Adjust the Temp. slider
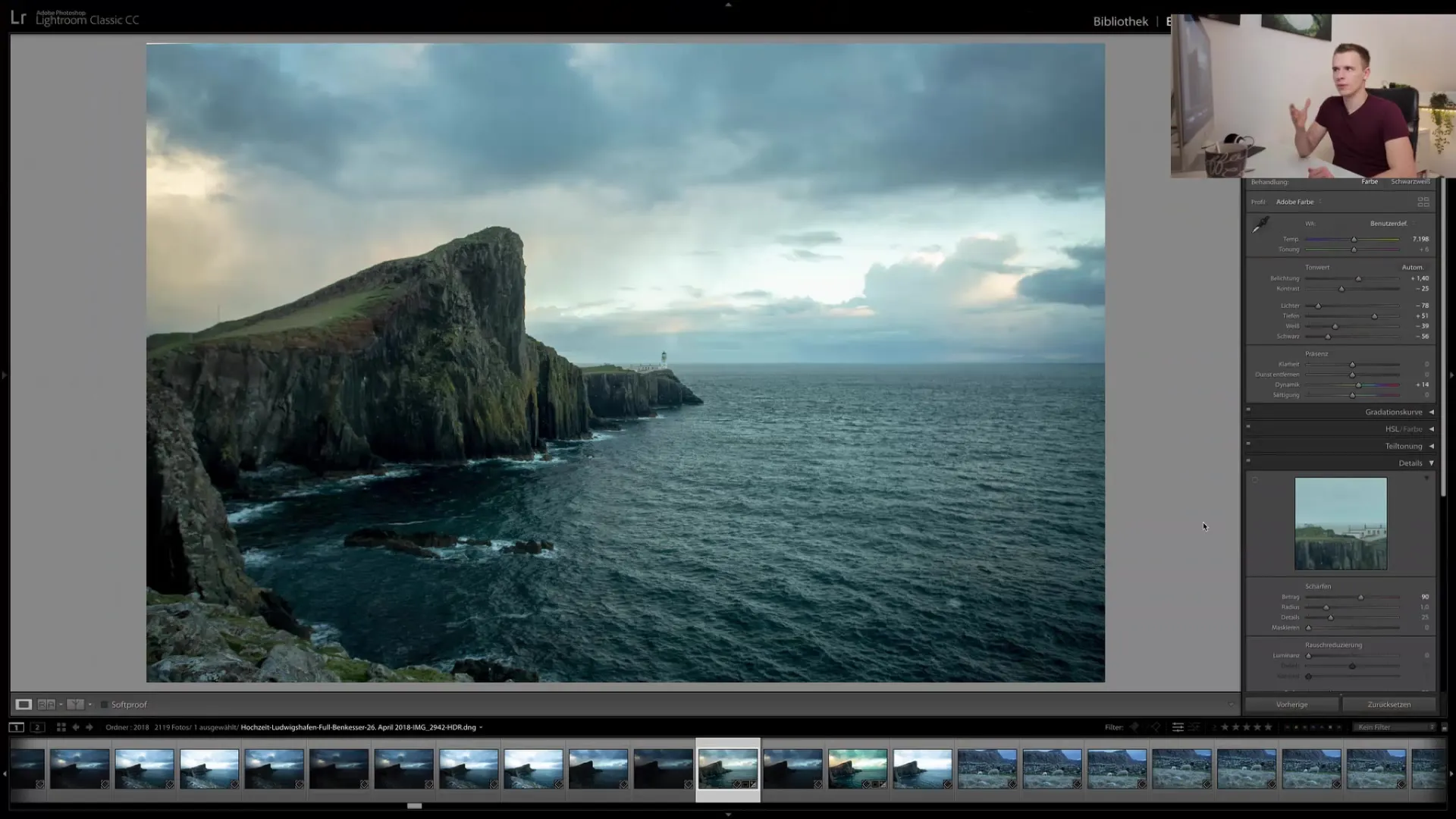 1353,240
